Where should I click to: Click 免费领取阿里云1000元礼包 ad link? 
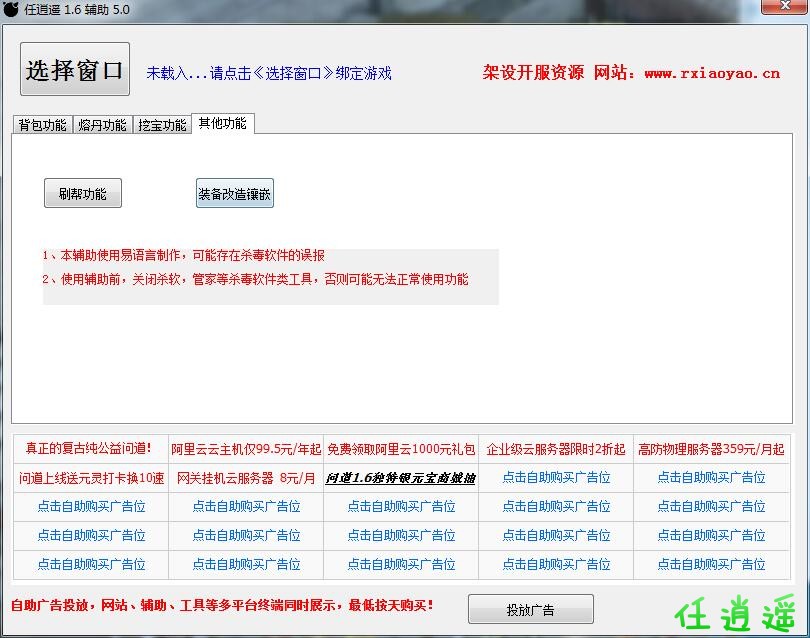pos(401,449)
